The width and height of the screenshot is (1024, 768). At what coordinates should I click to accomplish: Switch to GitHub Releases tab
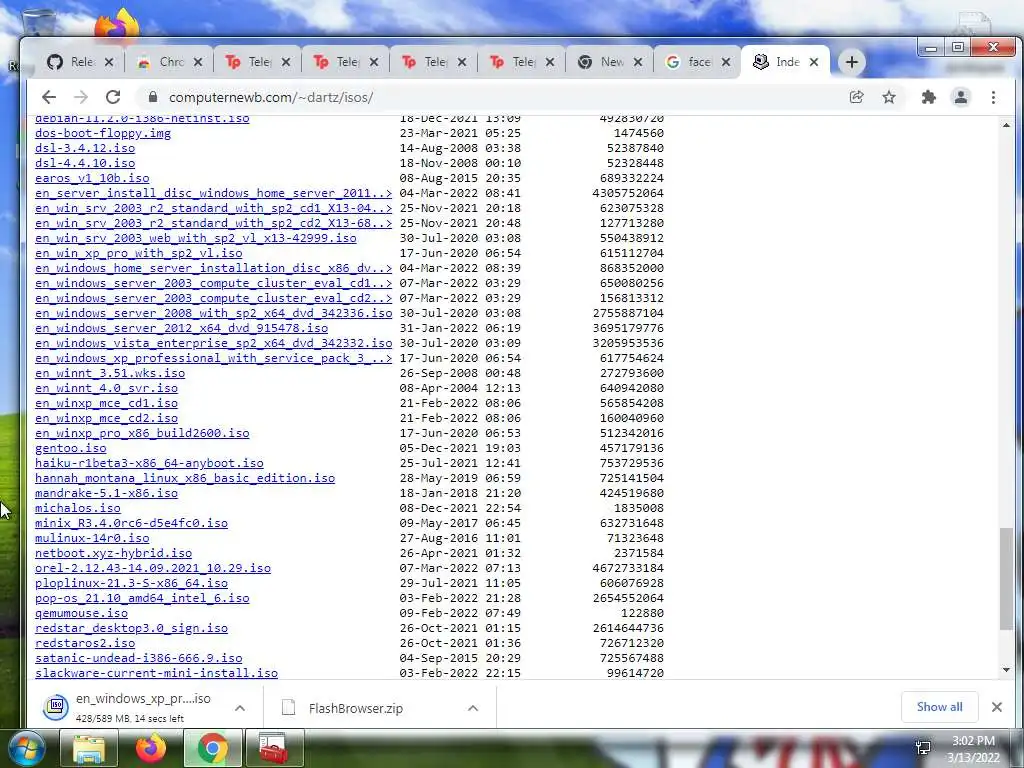pyautogui.click(x=80, y=62)
